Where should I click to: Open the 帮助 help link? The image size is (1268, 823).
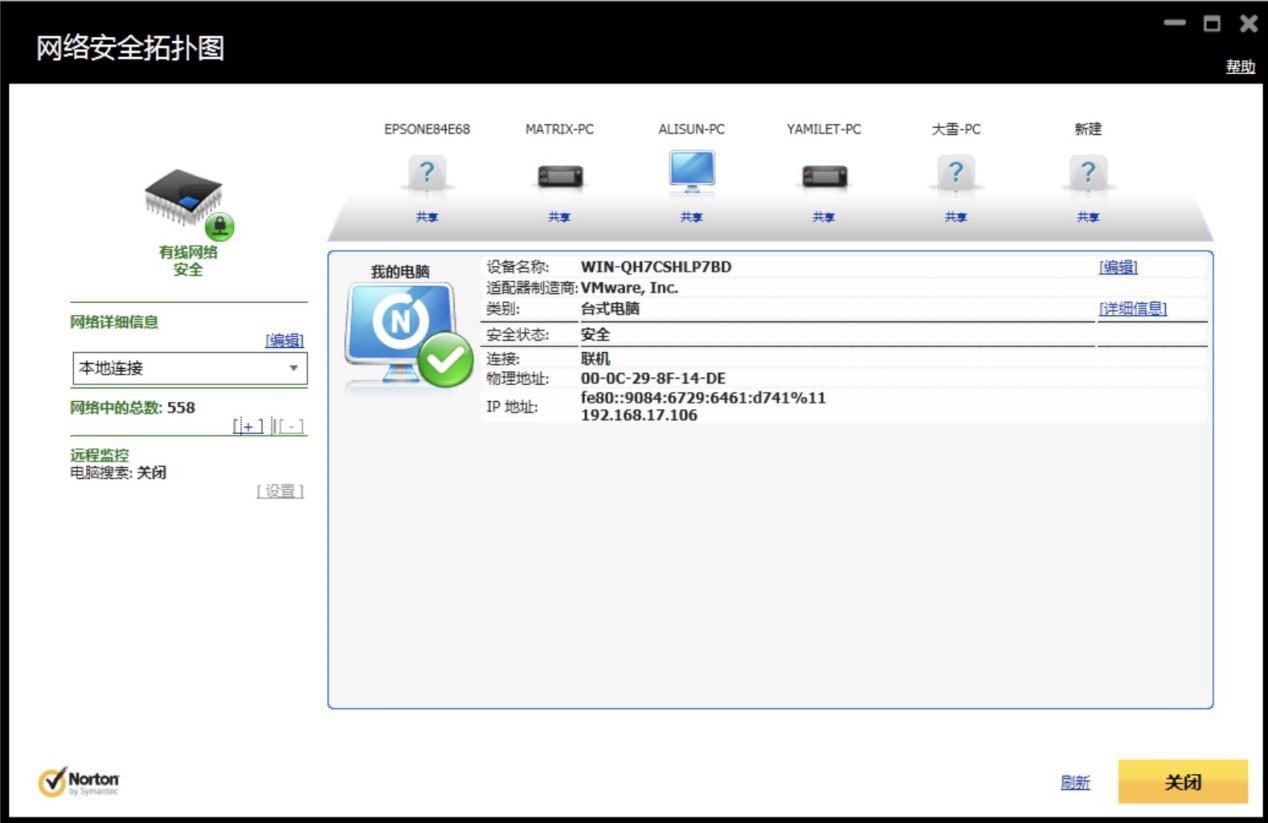tap(1240, 66)
